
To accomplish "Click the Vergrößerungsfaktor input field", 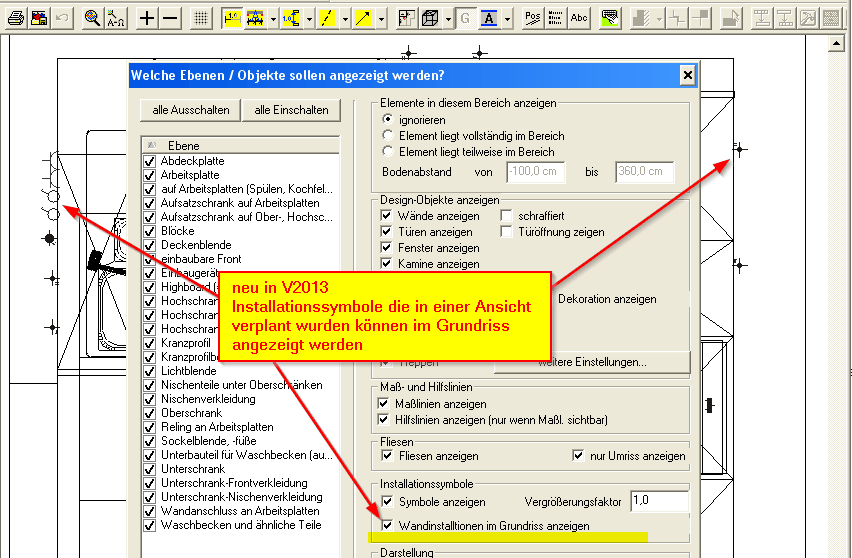I will tap(659, 501).
